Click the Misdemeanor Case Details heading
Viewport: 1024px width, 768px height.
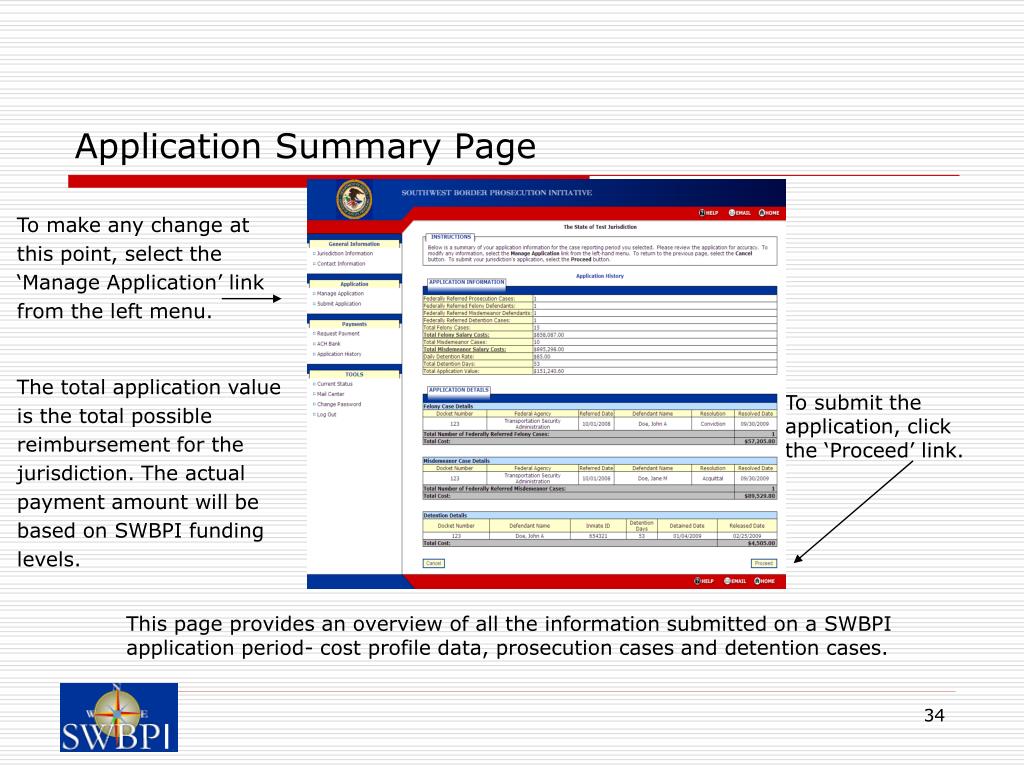click(456, 461)
